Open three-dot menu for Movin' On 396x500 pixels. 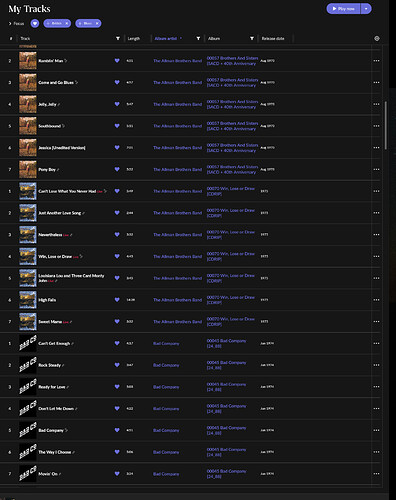click(x=376, y=474)
